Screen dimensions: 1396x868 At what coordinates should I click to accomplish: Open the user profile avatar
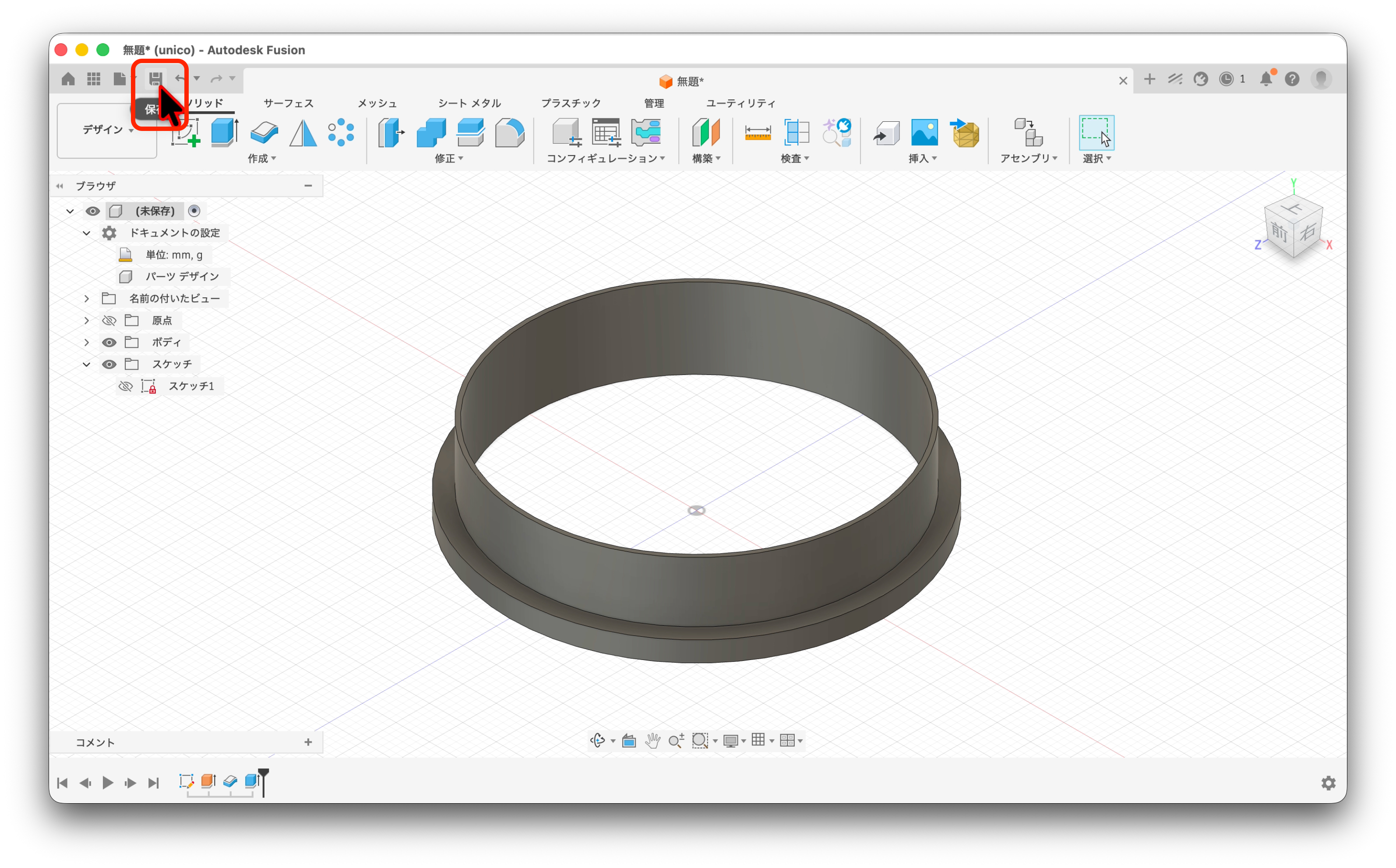click(x=1322, y=79)
